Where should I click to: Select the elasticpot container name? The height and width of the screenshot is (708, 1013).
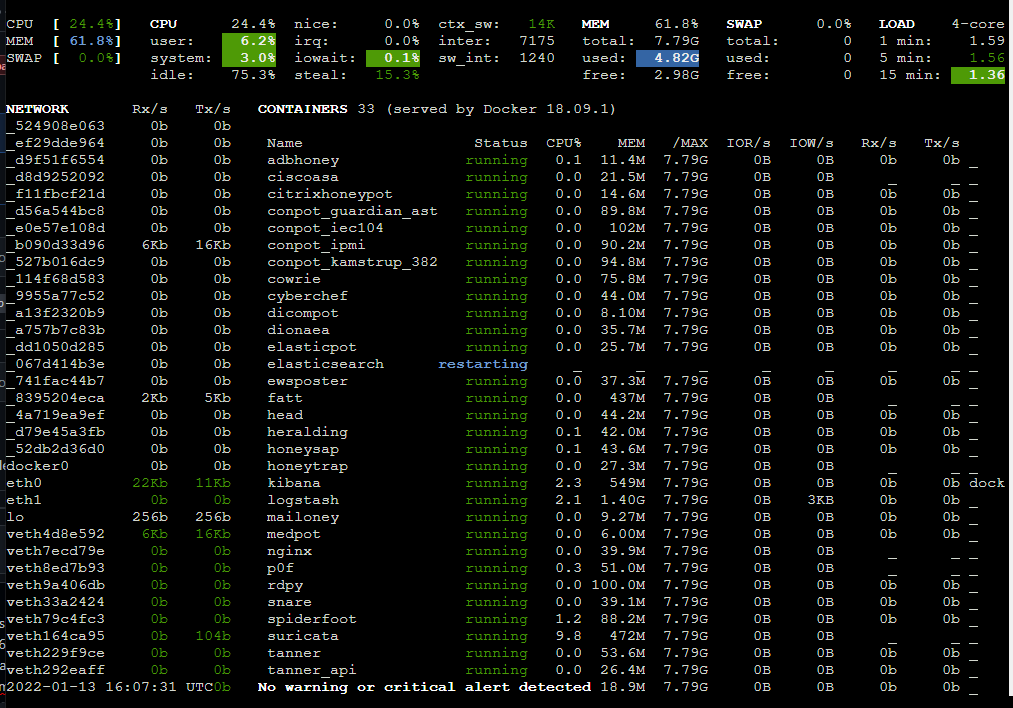coord(311,347)
